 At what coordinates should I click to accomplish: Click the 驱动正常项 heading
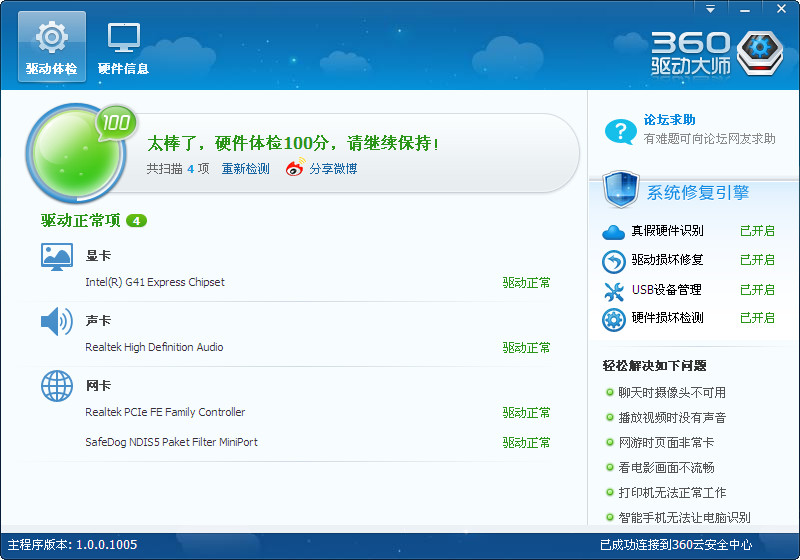(81, 221)
